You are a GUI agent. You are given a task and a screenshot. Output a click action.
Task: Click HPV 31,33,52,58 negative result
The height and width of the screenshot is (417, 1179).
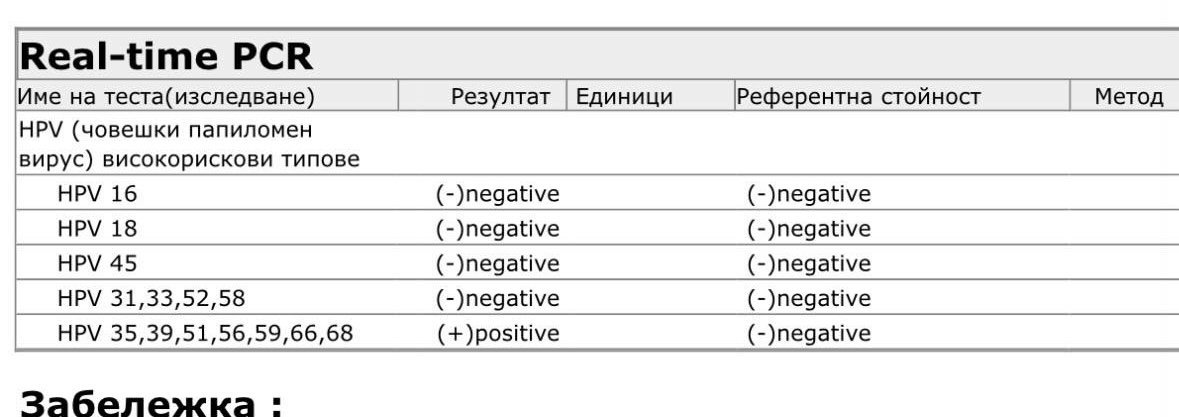pos(498,299)
